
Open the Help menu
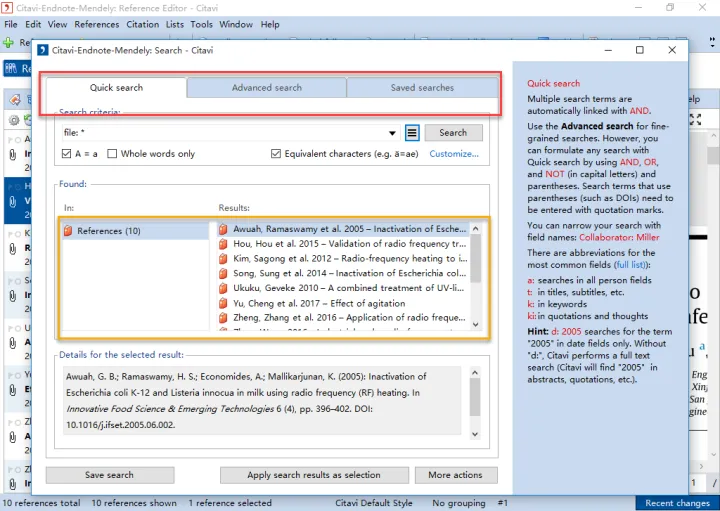point(270,24)
